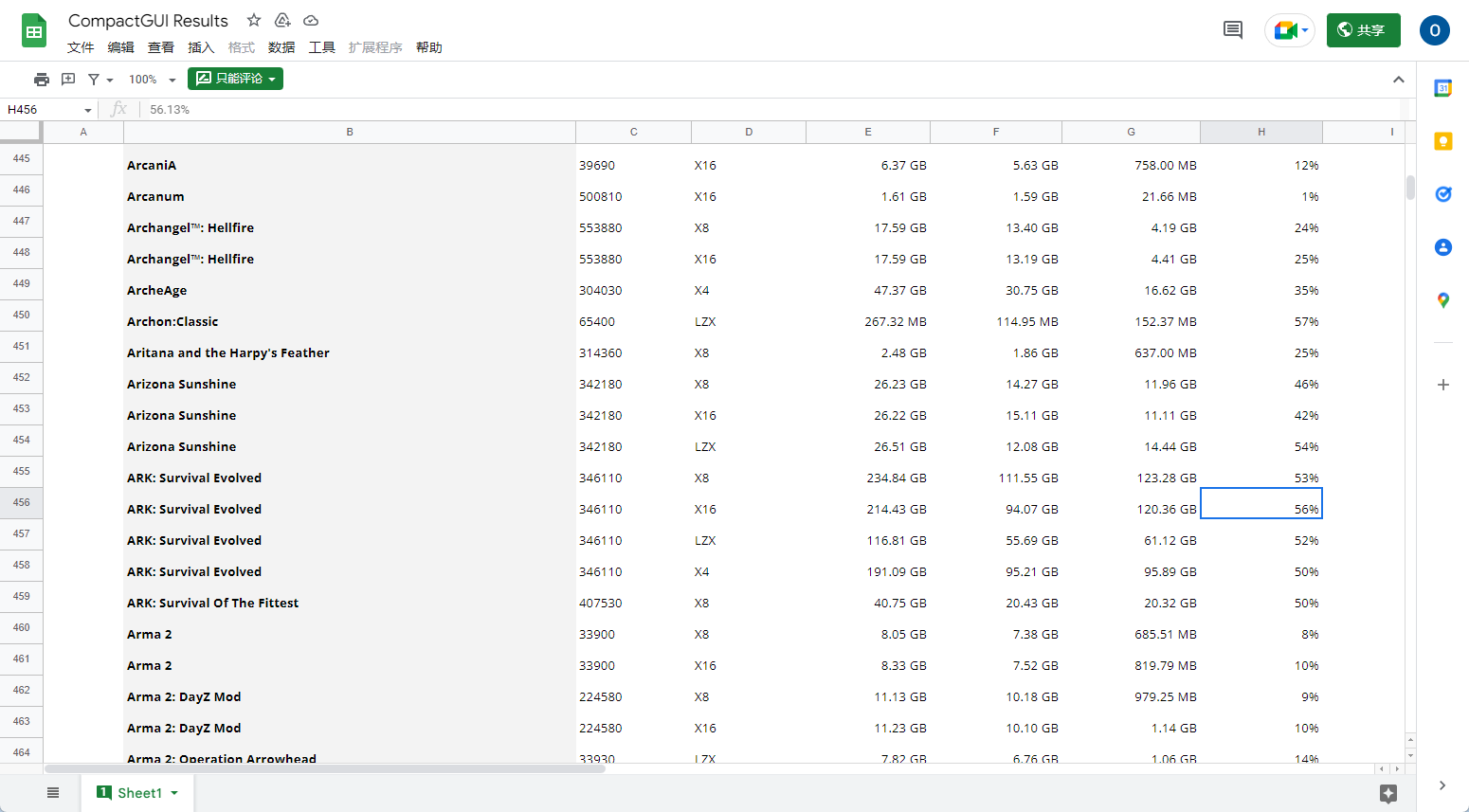Check the cloud save status icon
Screen dimensions: 1469x812
[x=311, y=20]
